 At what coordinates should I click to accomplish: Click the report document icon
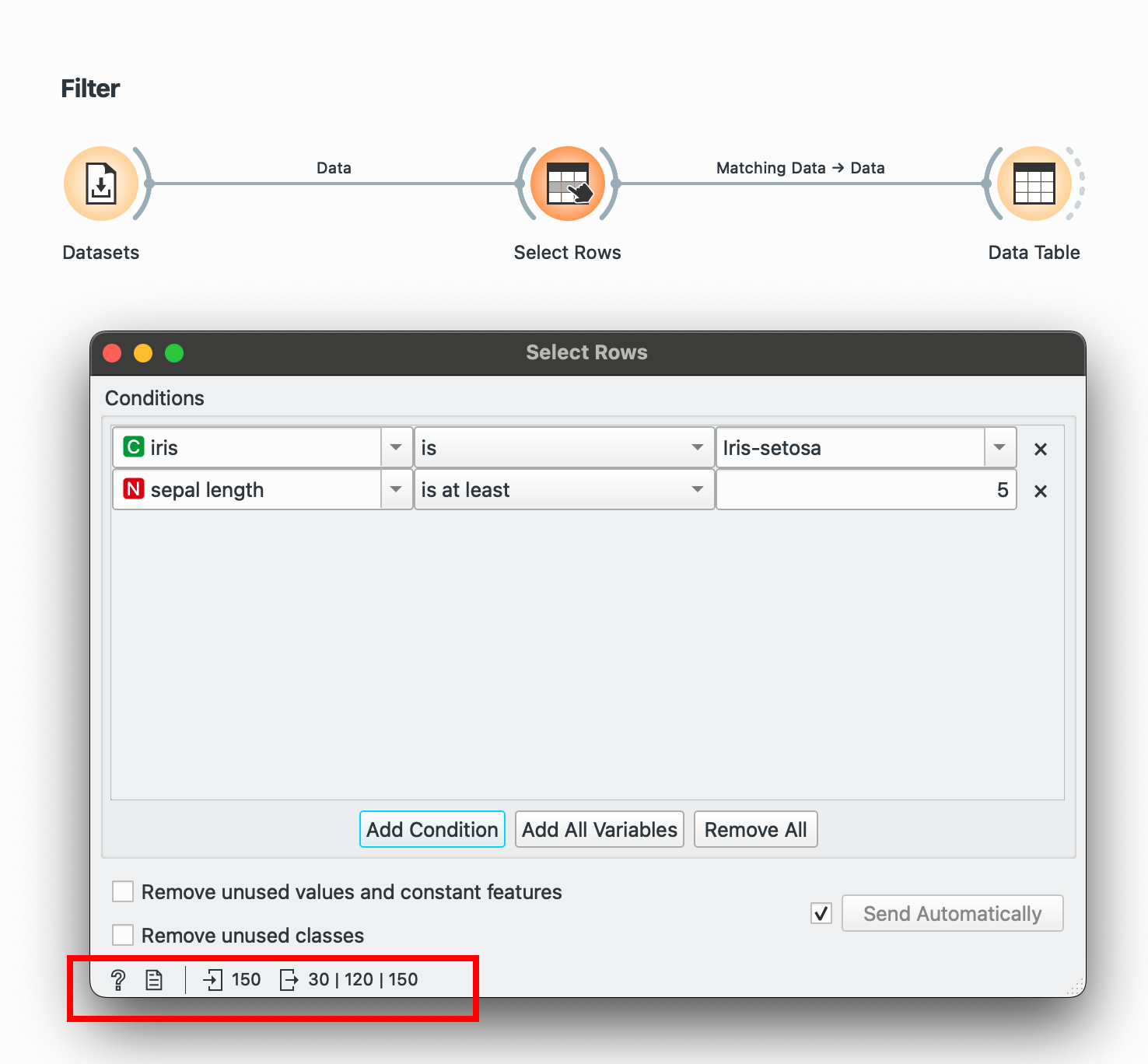coord(154,980)
